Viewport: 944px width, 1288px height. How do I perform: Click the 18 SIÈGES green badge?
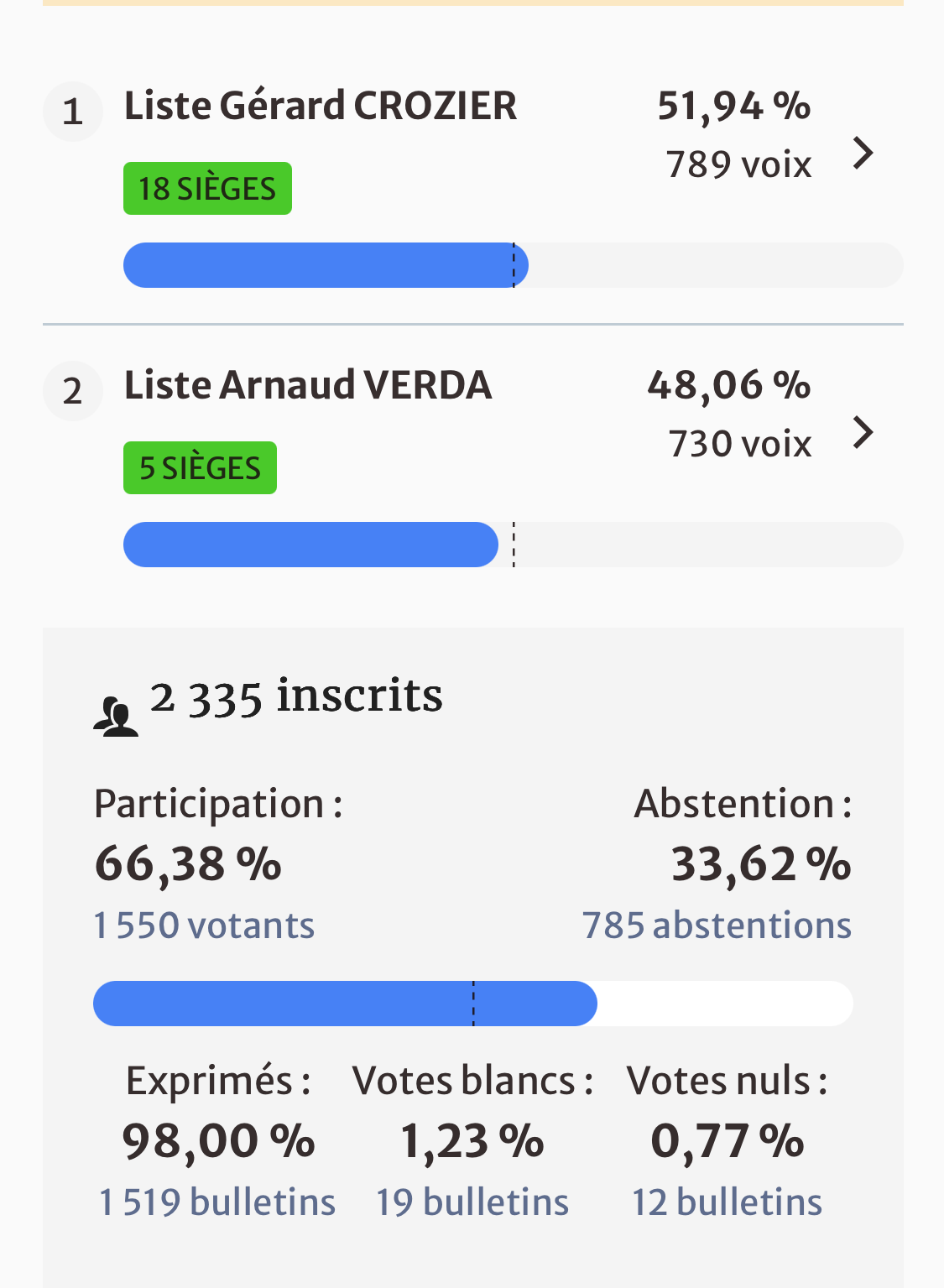coord(207,189)
